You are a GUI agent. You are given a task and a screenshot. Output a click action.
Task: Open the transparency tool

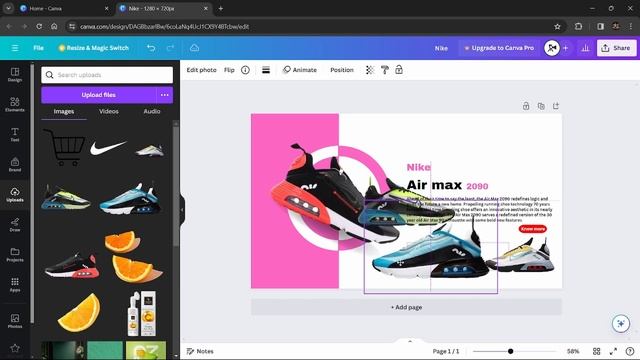coord(370,70)
